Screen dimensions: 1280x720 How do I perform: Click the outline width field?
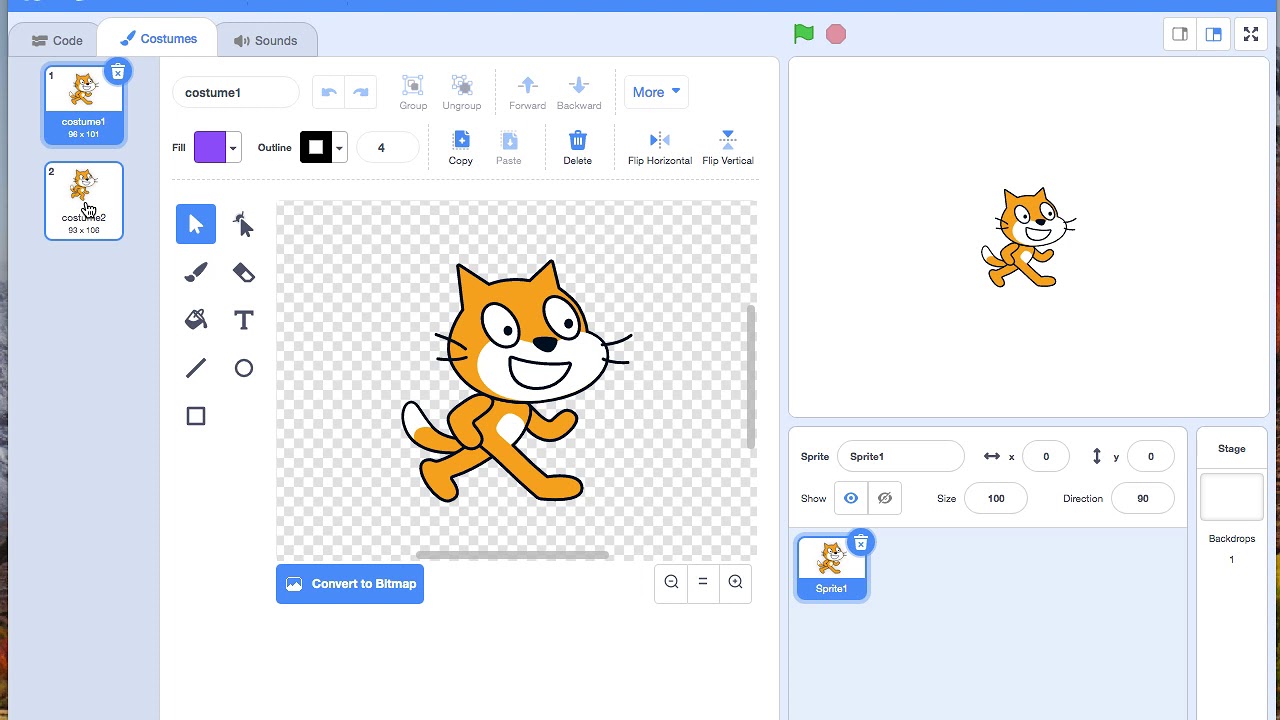(388, 147)
